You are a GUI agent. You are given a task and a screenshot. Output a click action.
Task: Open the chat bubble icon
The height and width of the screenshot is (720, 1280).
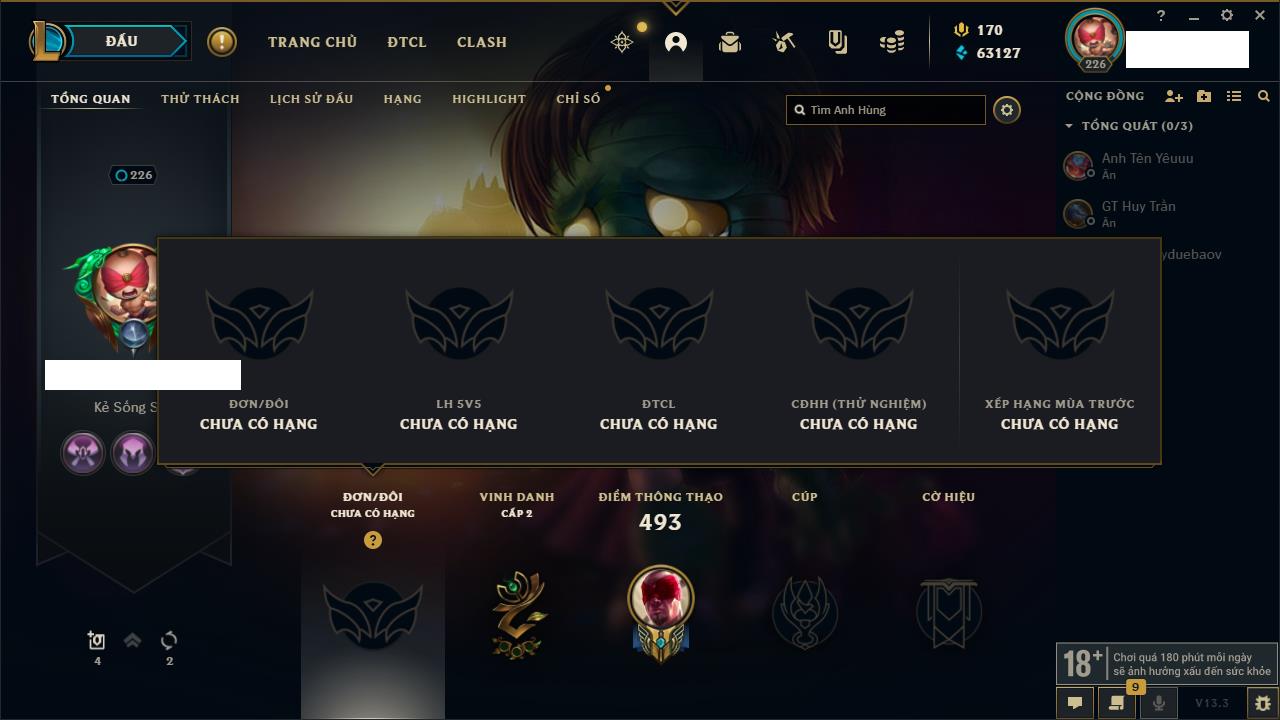pos(1075,703)
